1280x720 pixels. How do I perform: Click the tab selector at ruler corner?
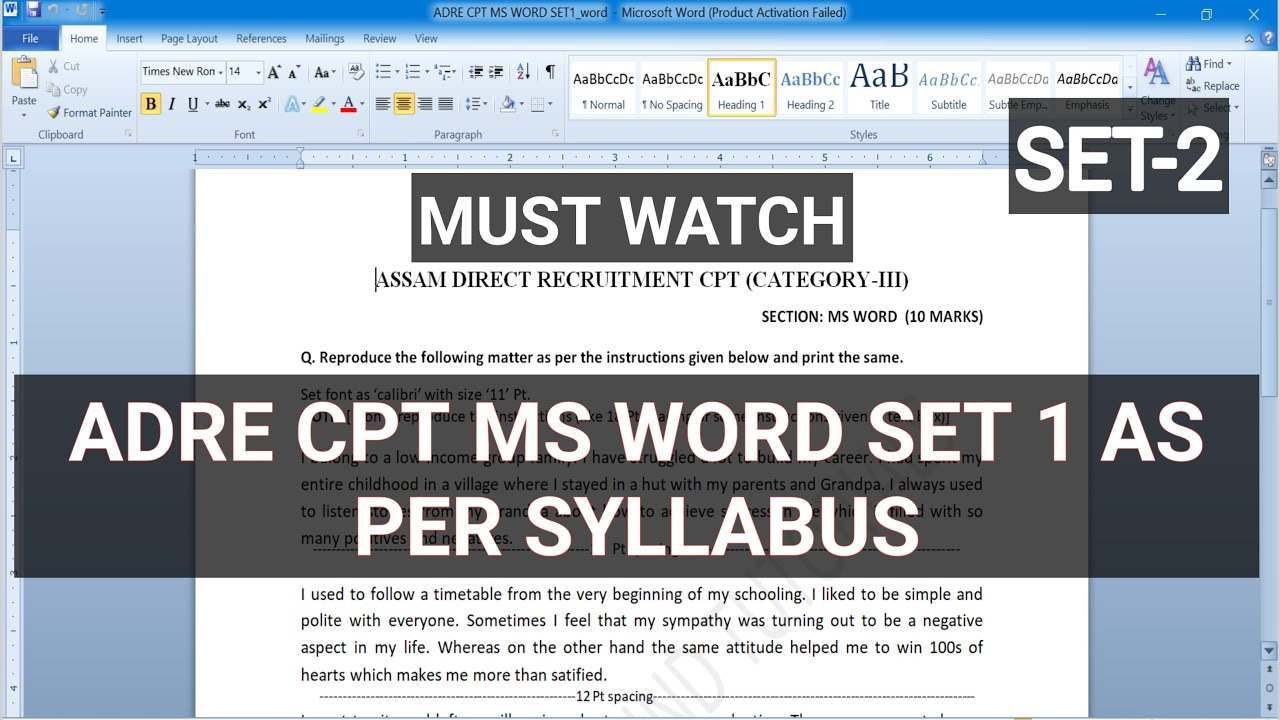13,157
